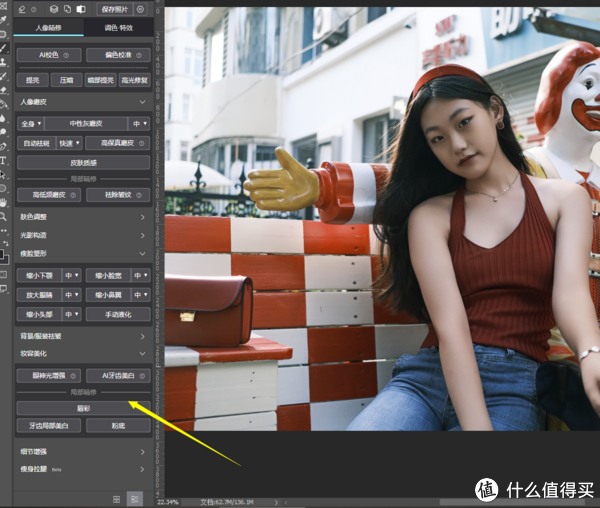This screenshot has height=508, width=600.
Task: Select the Eyedropper tool in the toolbar
Action: pos(4,19)
